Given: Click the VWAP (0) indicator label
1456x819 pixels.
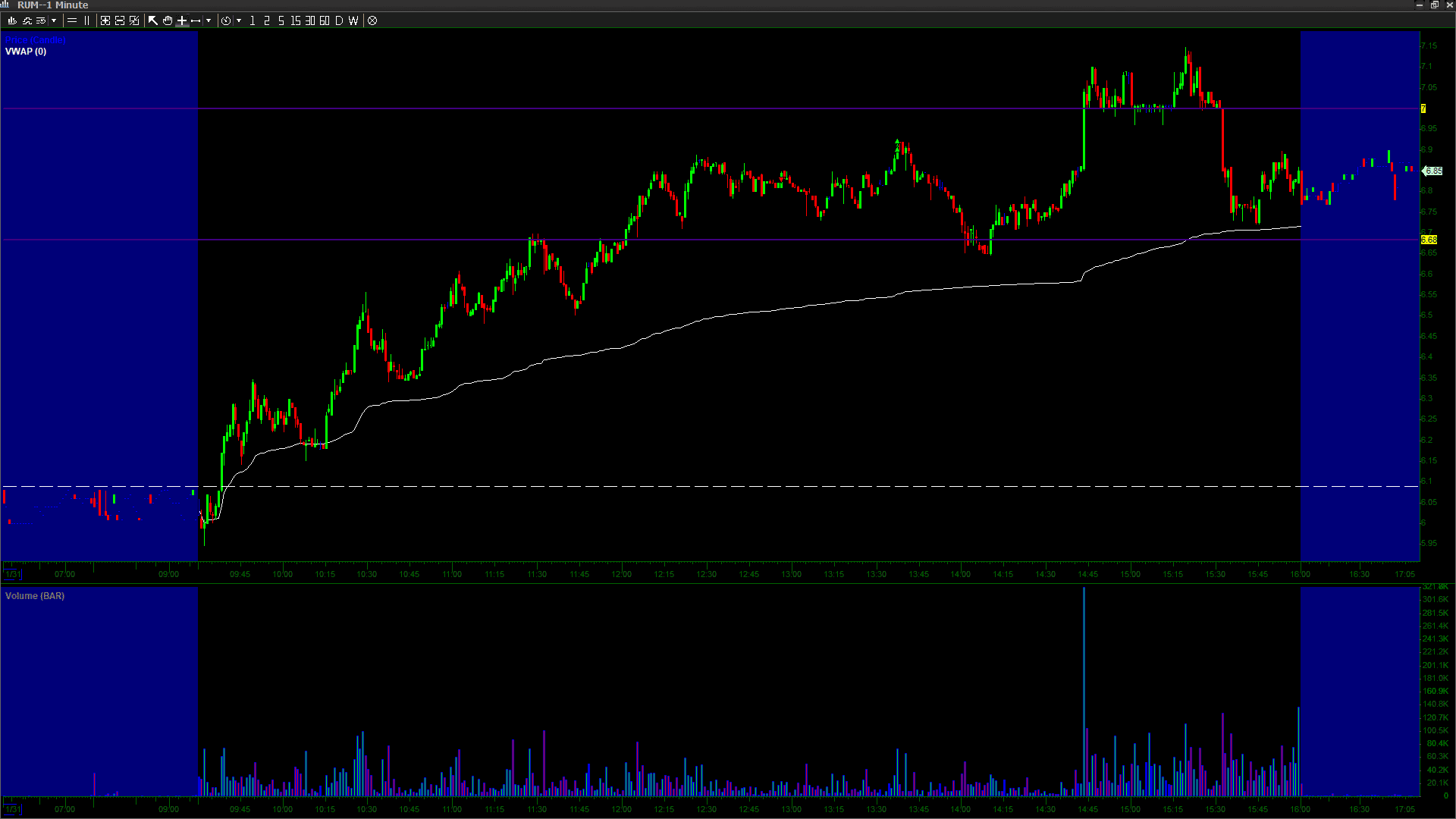Looking at the screenshot, I should coord(26,52).
